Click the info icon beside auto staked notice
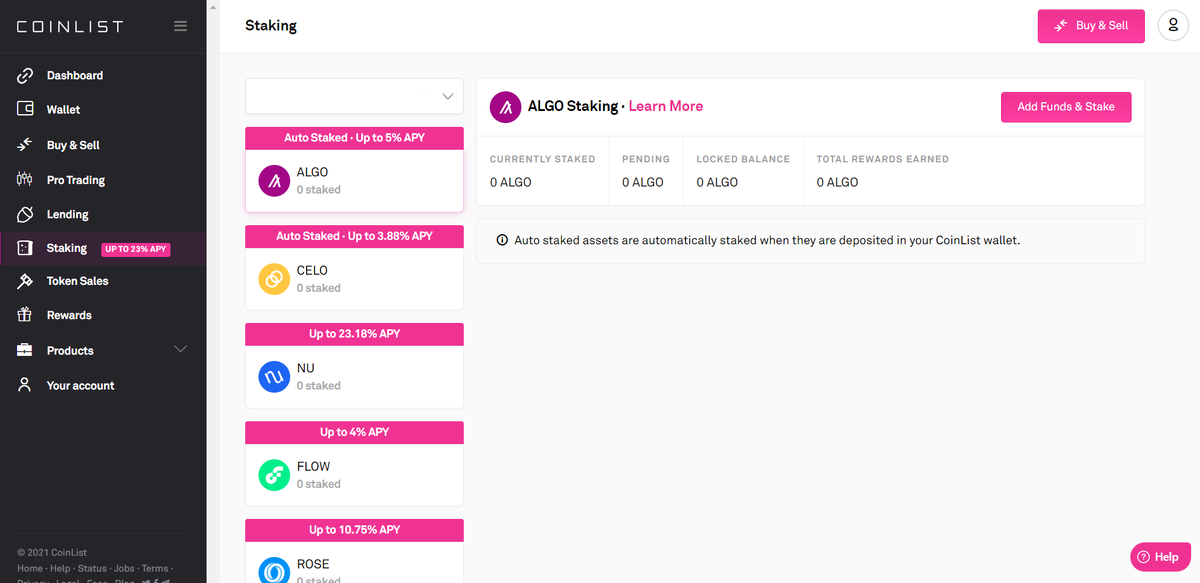This screenshot has height=583, width=1200. 502,241
